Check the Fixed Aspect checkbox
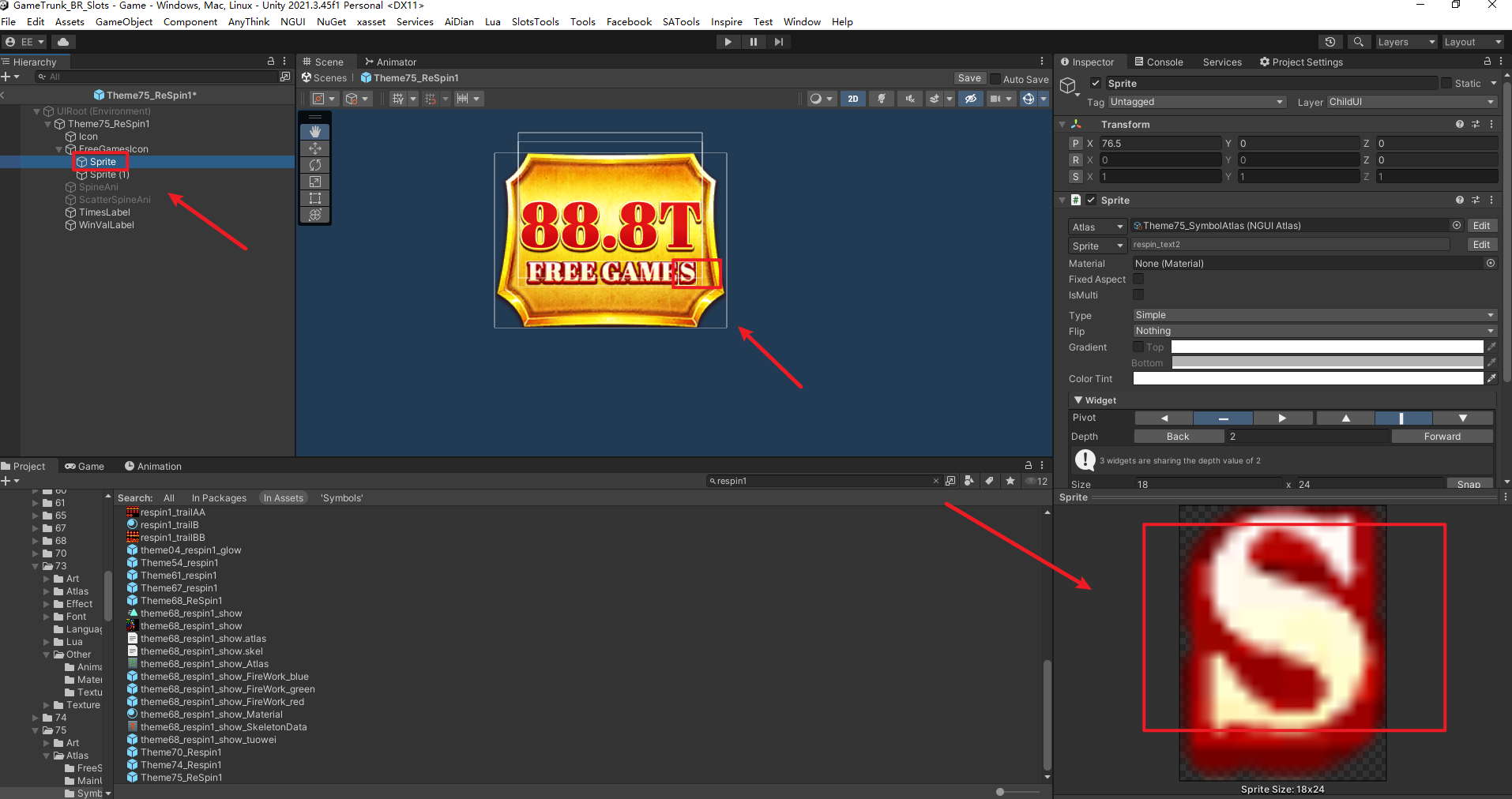This screenshot has width=1512, height=799. pos(1138,279)
